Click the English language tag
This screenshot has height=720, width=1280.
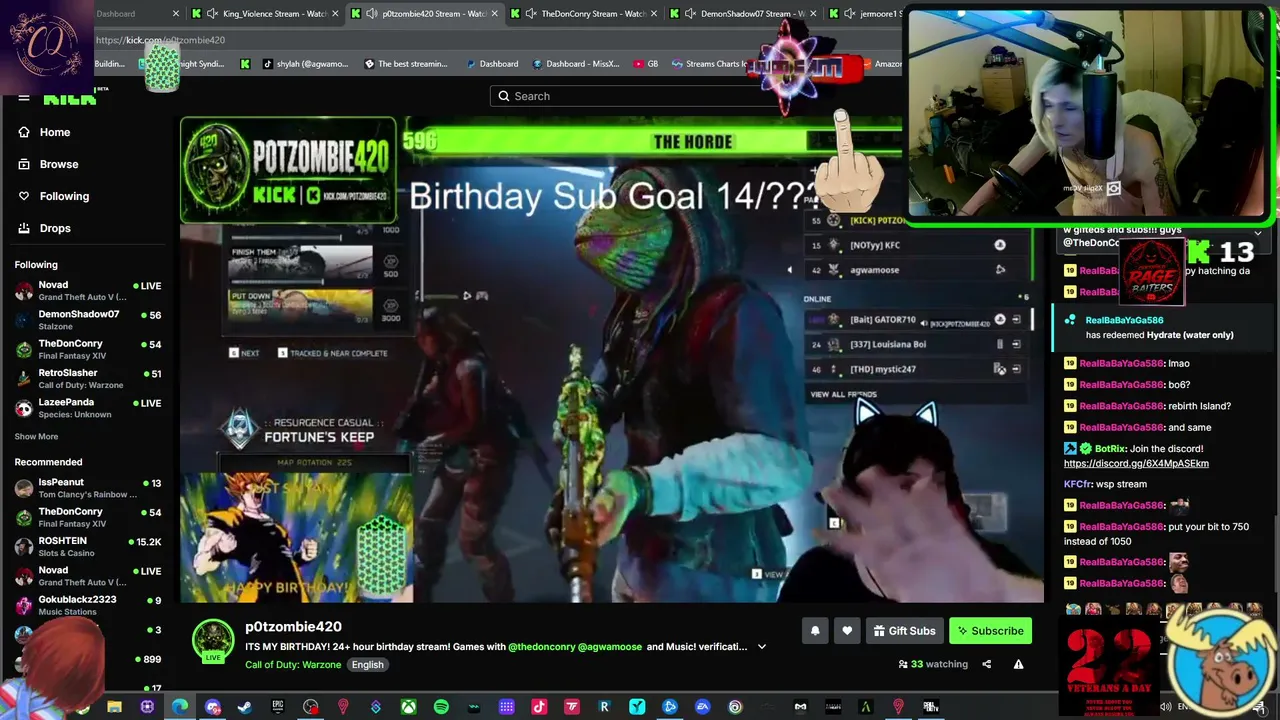[x=367, y=665]
